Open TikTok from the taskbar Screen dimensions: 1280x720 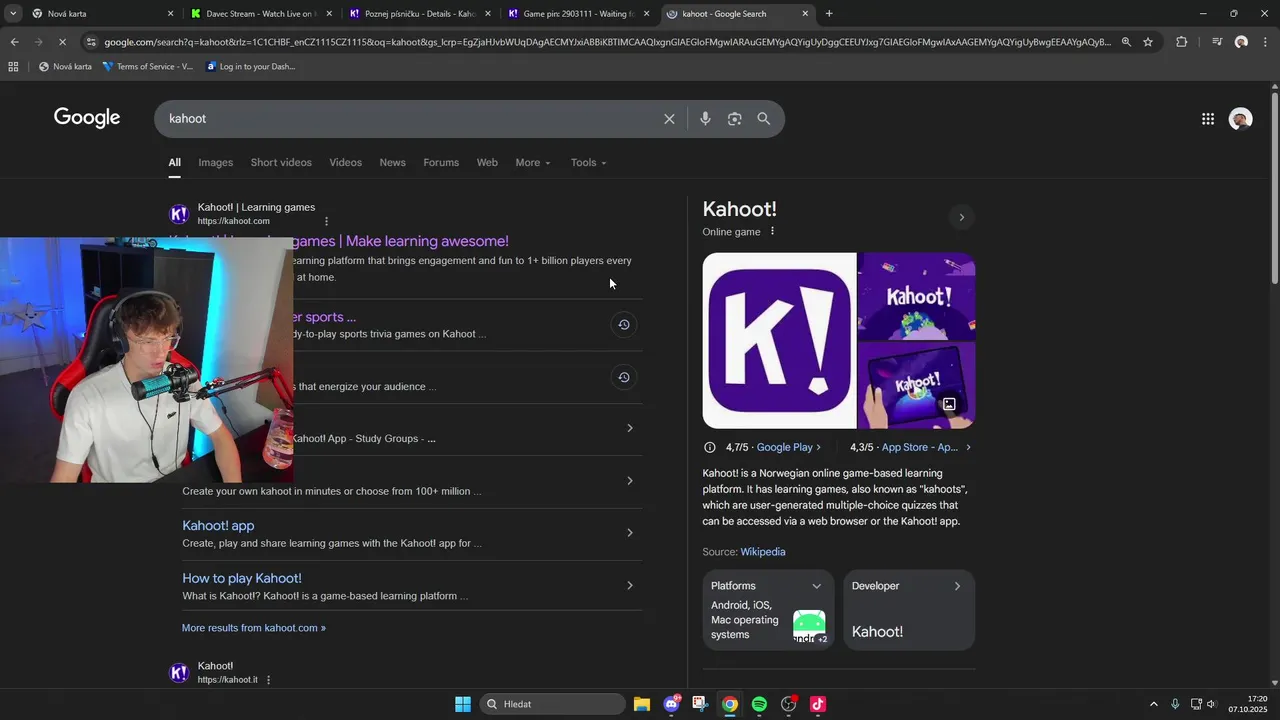tap(817, 704)
